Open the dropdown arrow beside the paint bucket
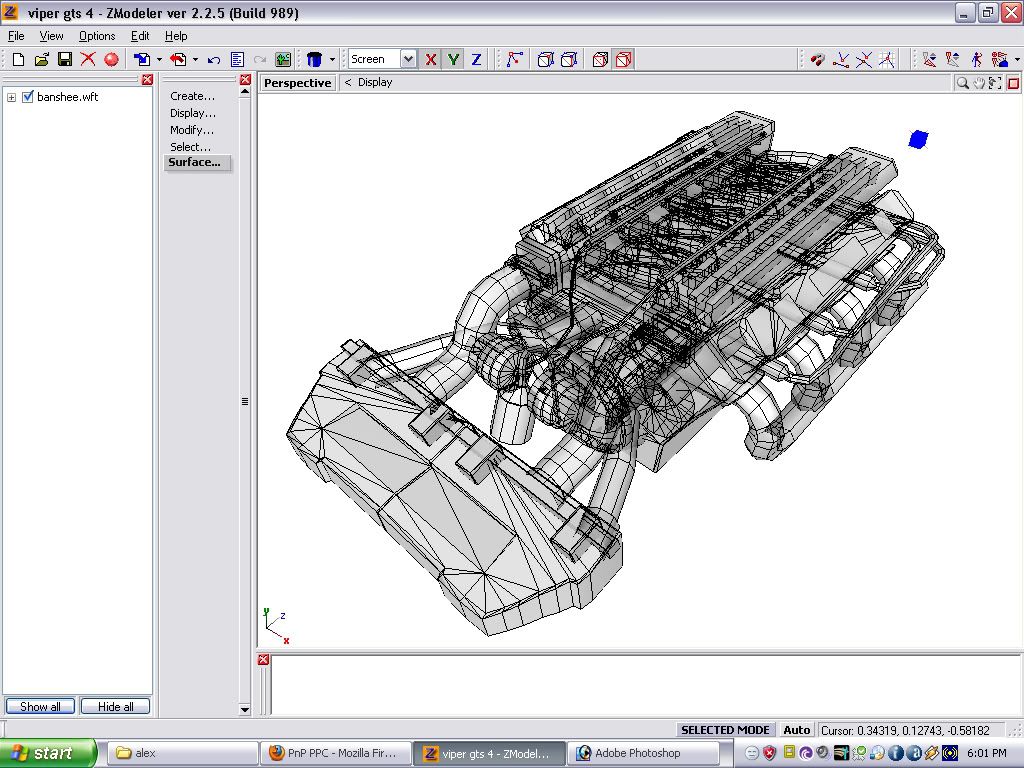 tap(332, 60)
